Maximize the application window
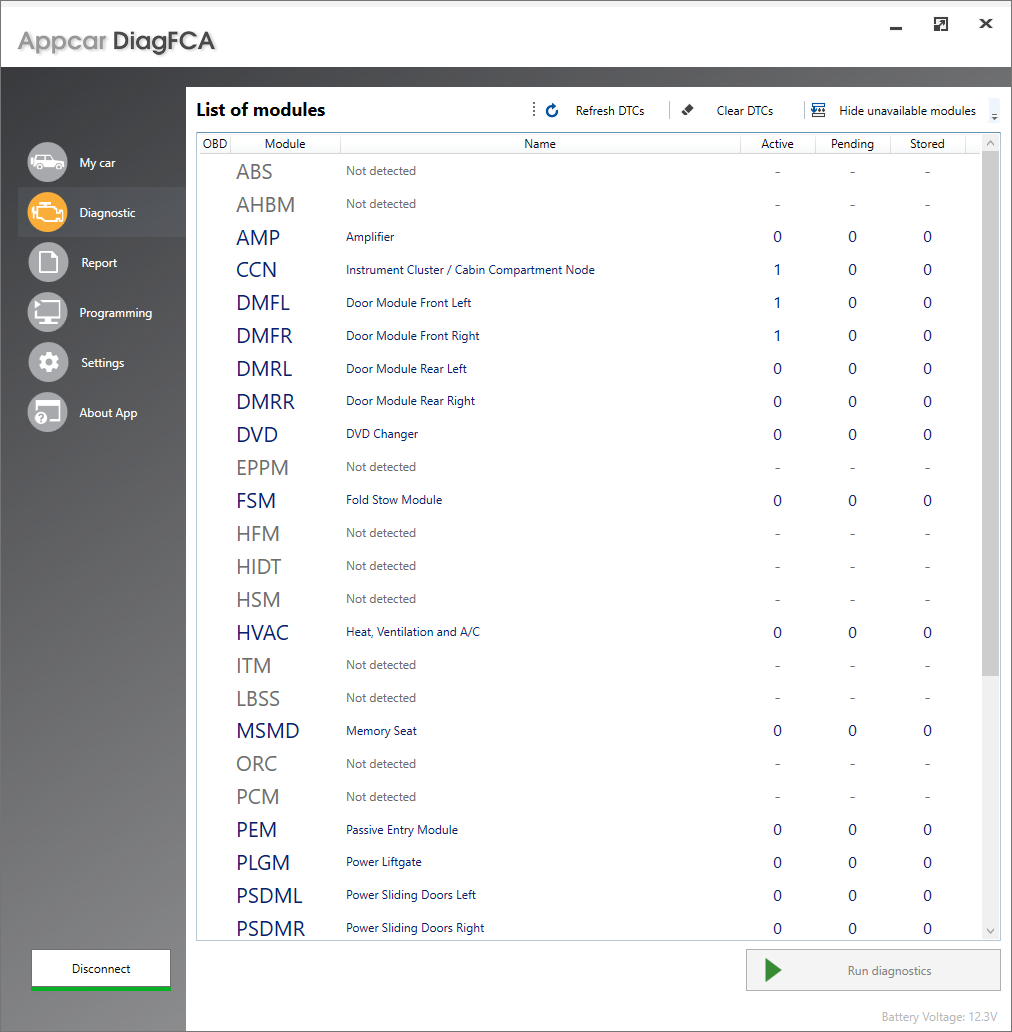Image resolution: width=1012 pixels, height=1032 pixels. (940, 25)
